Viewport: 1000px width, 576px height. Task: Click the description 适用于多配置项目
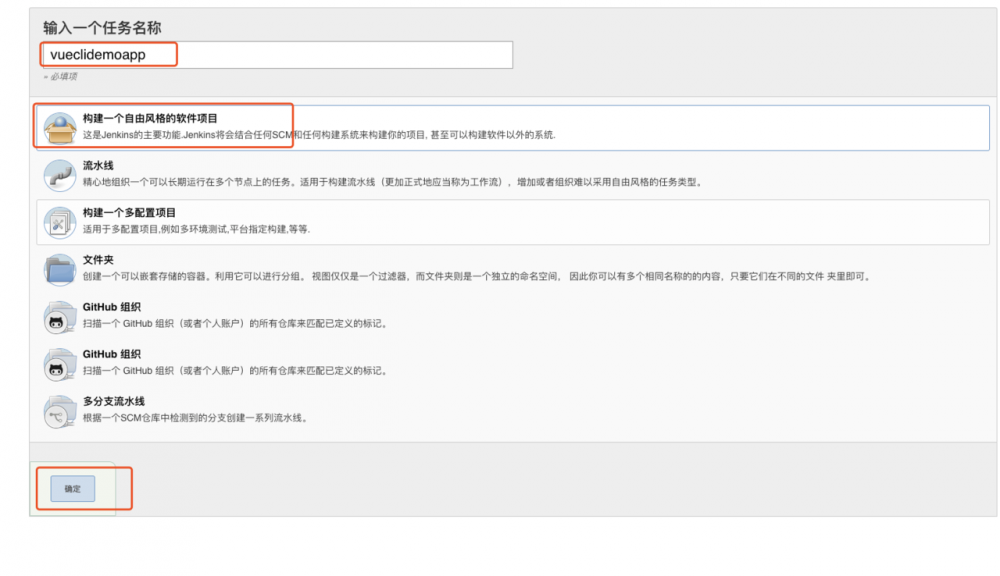tap(196, 229)
